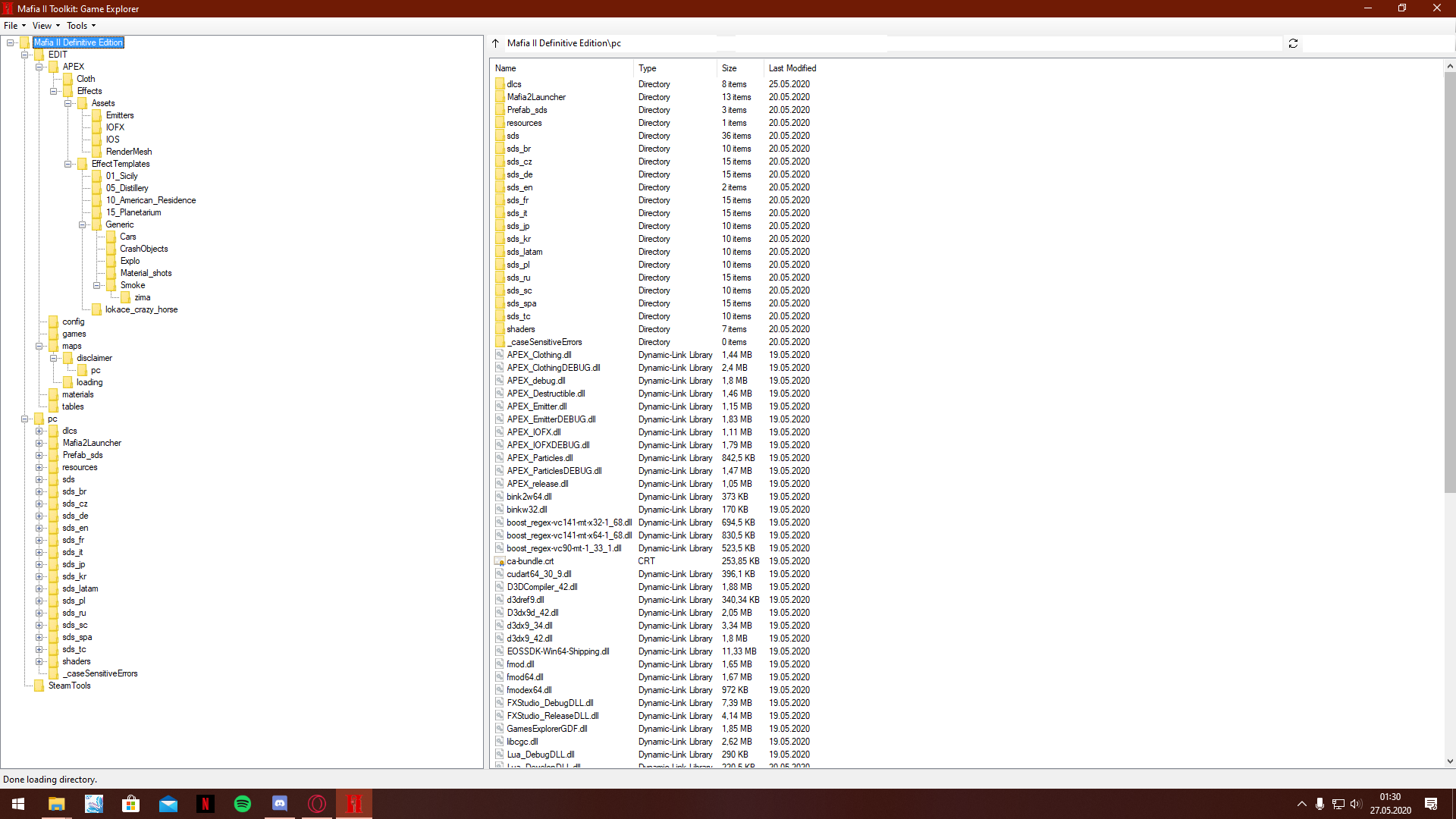Collapse the APEX tree node
This screenshot has height=819, width=1456.
click(x=39, y=67)
